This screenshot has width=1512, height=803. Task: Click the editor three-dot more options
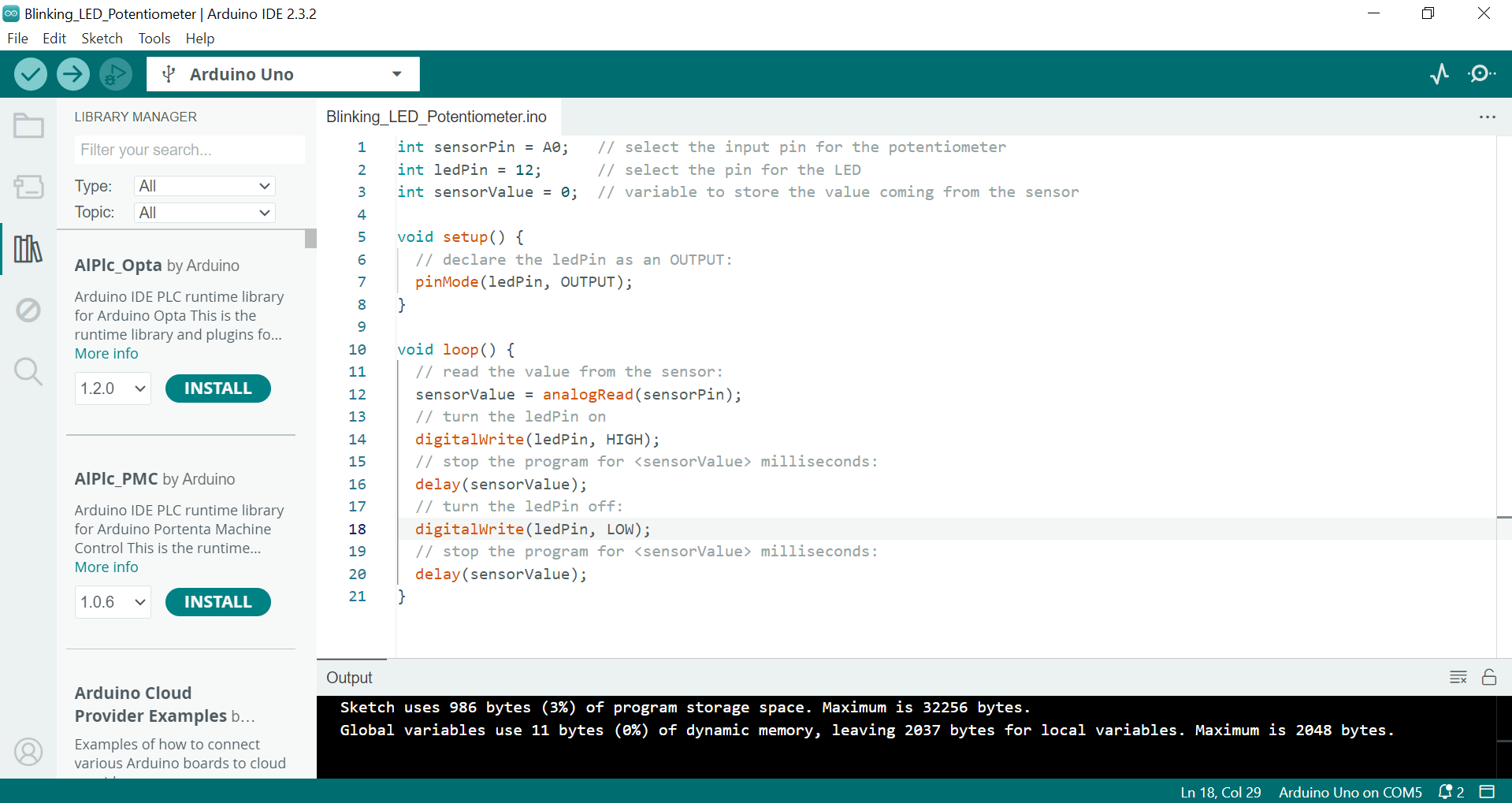[x=1487, y=117]
